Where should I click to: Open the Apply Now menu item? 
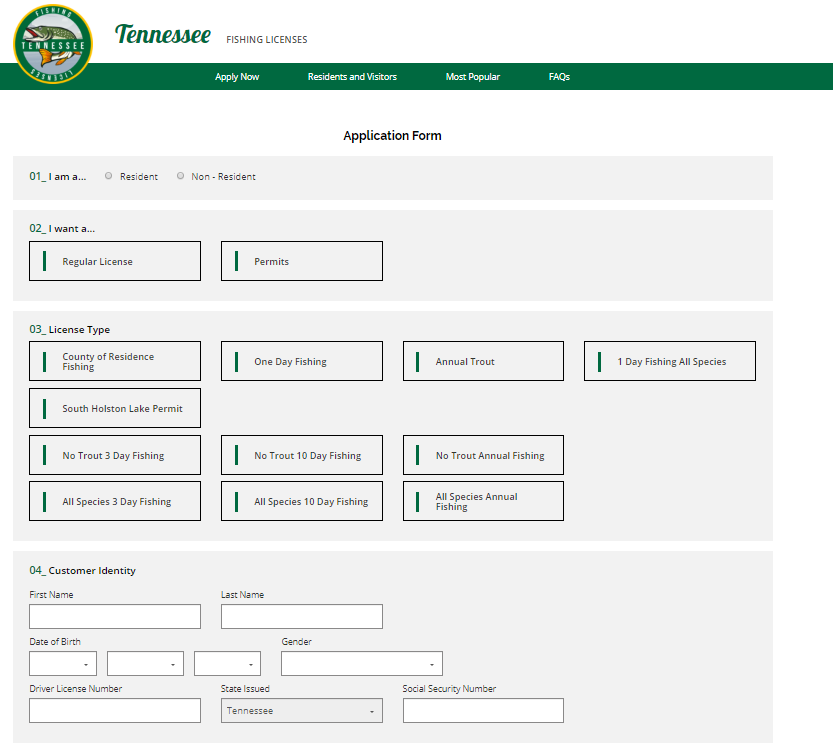237,77
